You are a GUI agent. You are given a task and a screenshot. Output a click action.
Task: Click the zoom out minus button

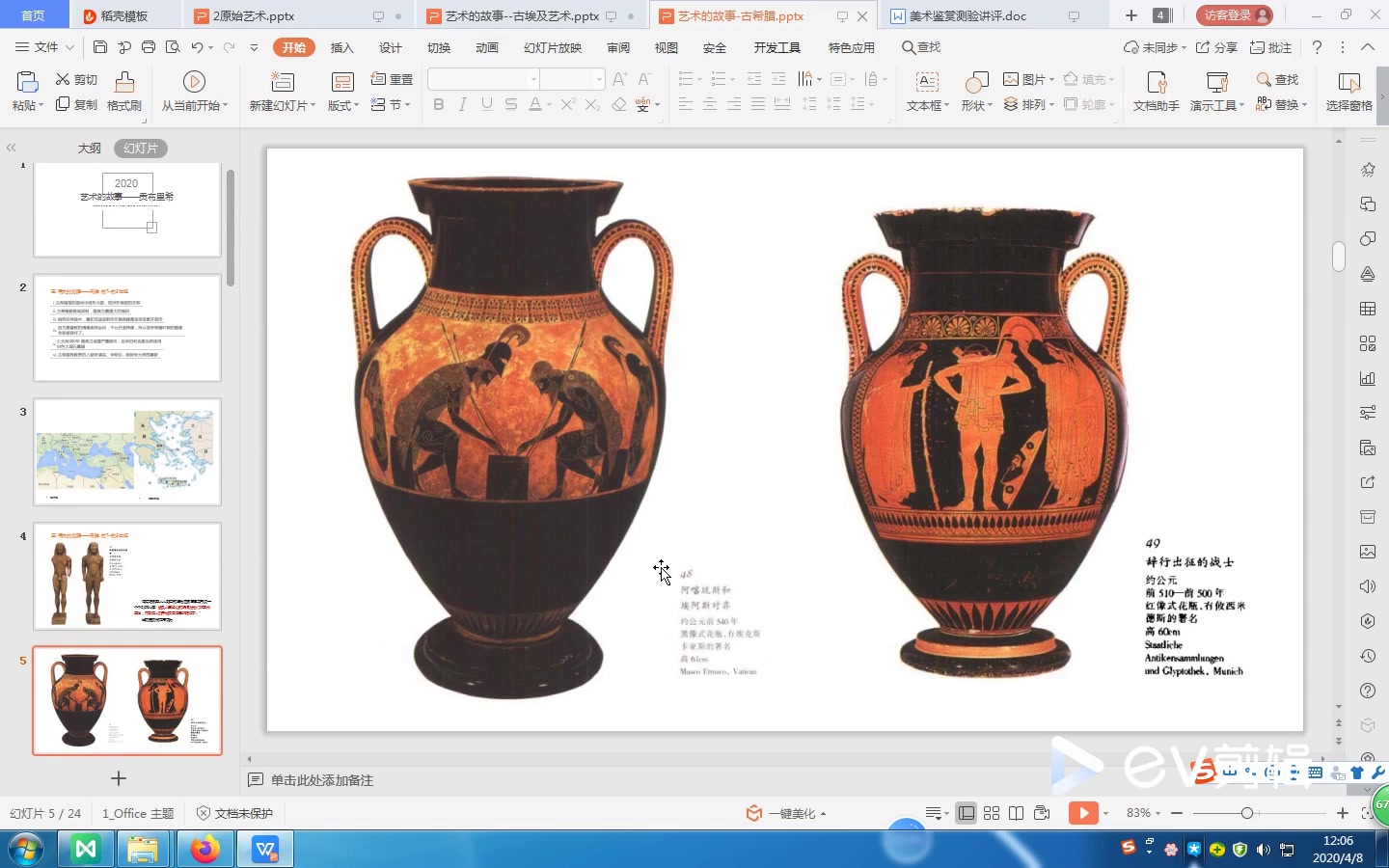tap(1177, 813)
